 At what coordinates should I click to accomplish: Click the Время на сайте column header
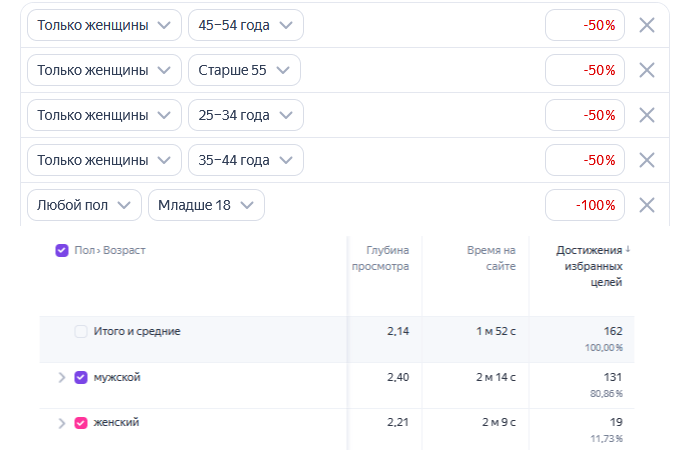click(490, 258)
